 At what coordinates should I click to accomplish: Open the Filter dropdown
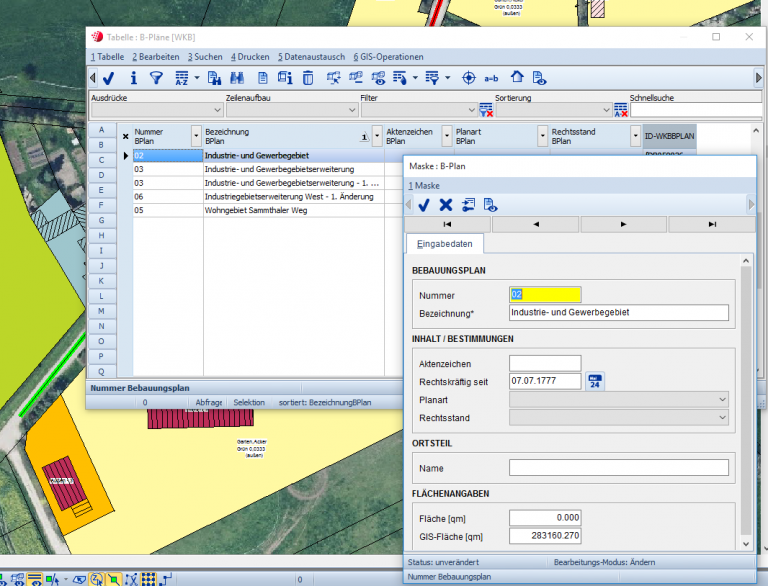tap(419, 110)
